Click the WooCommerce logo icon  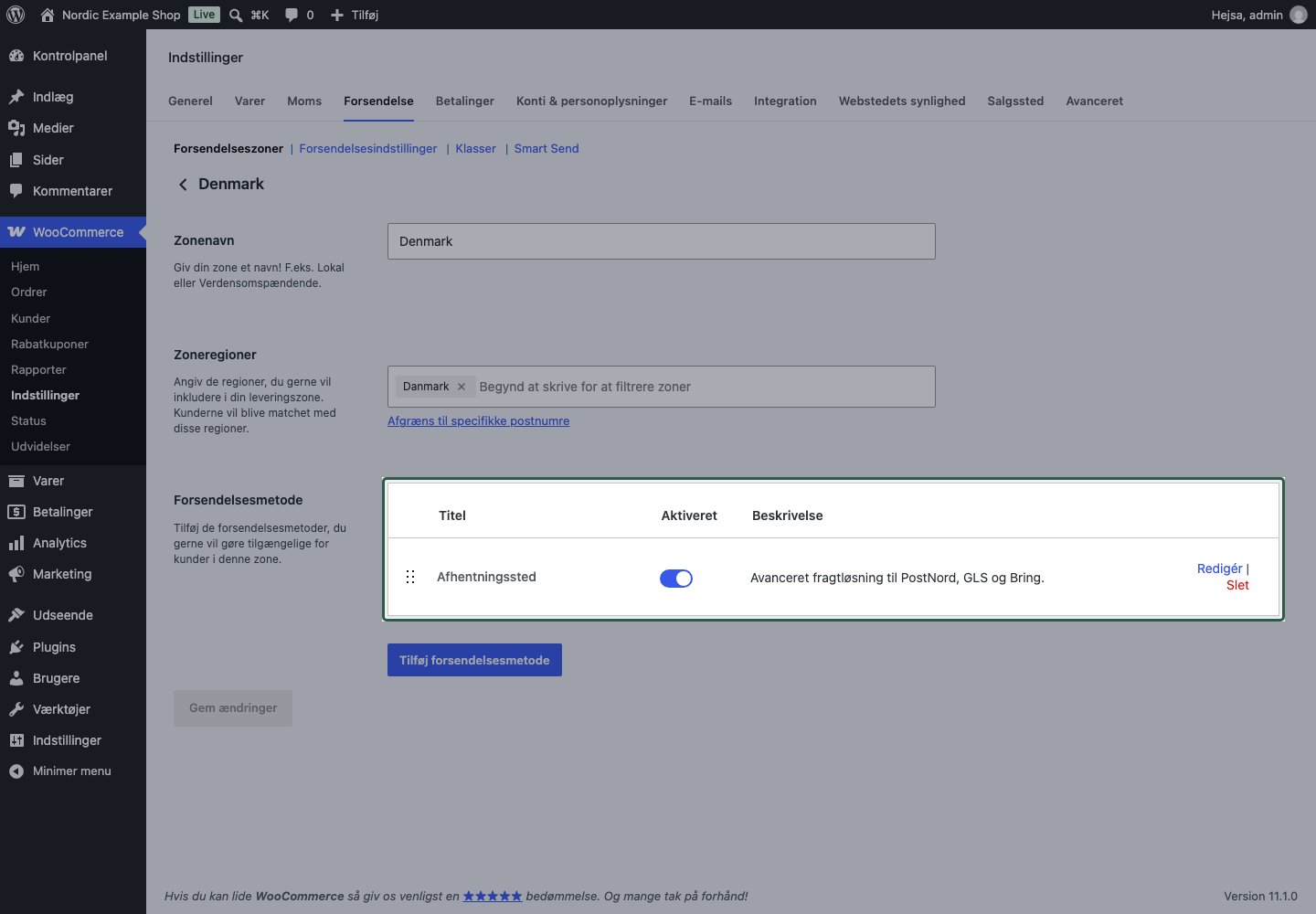16,232
